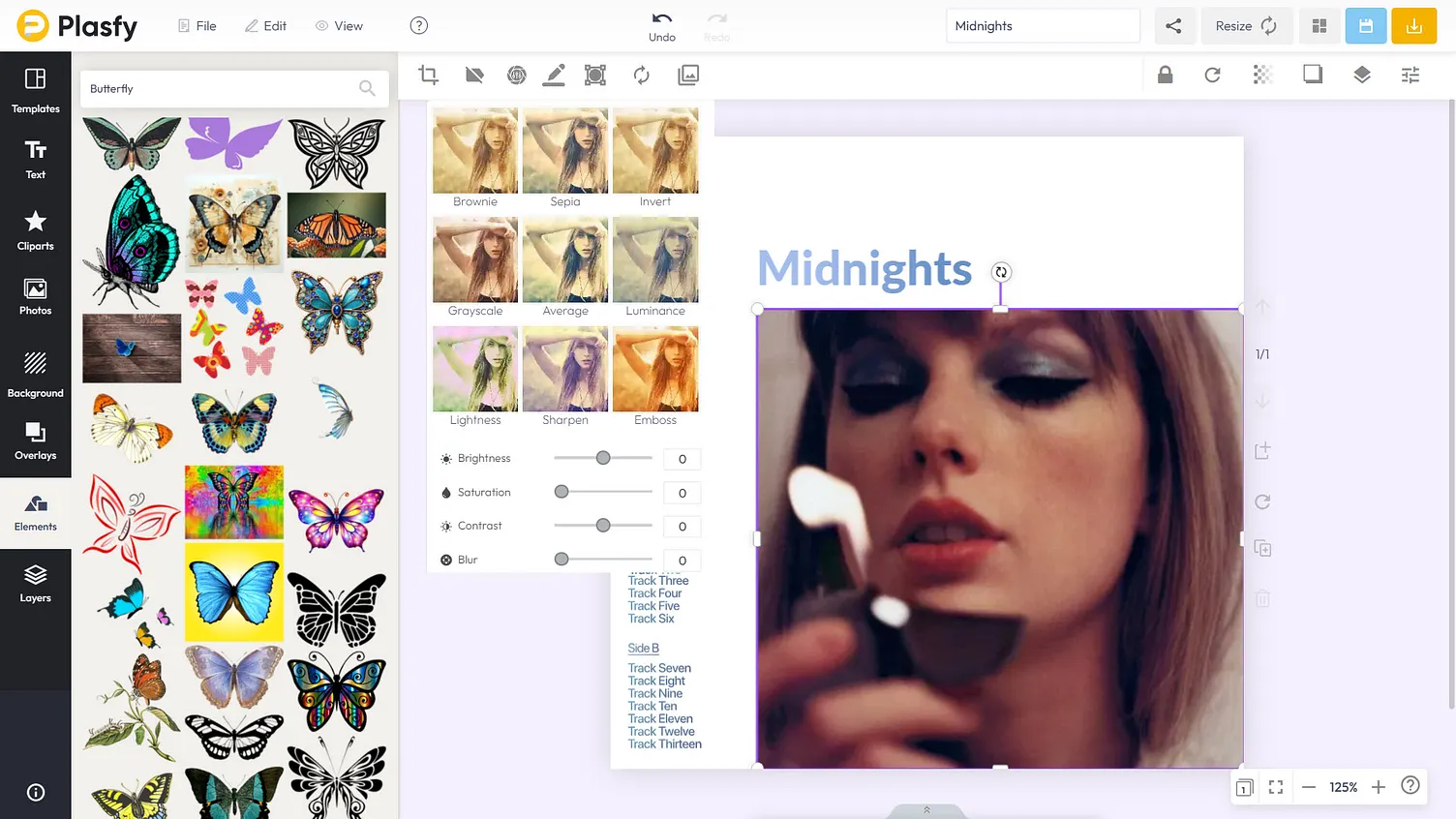Image resolution: width=1456 pixels, height=819 pixels.
Task: Toggle fullscreen view icon
Action: click(x=1276, y=787)
